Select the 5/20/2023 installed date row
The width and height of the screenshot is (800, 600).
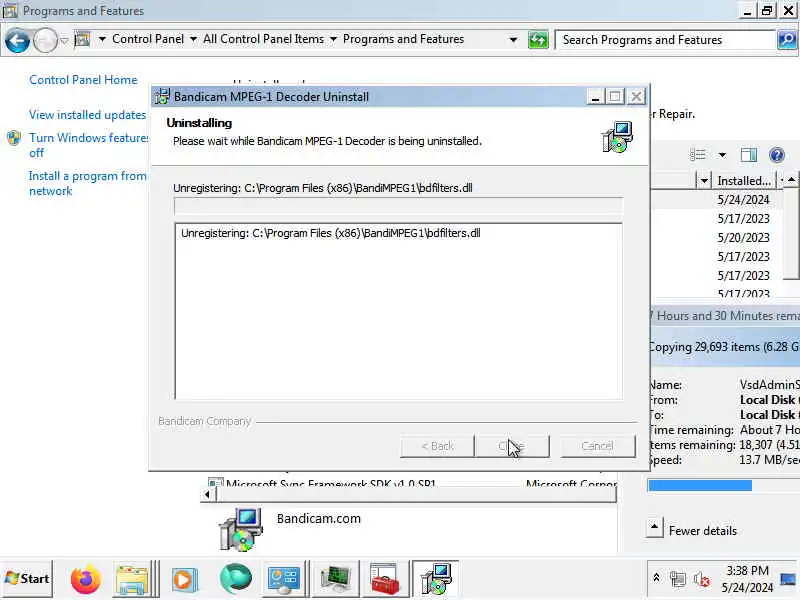tap(743, 238)
